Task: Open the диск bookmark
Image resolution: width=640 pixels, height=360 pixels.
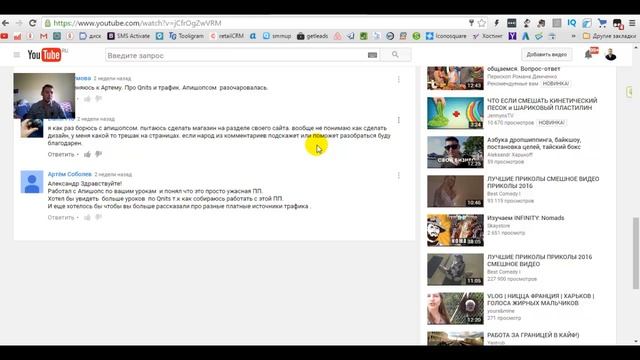Action: coord(90,36)
